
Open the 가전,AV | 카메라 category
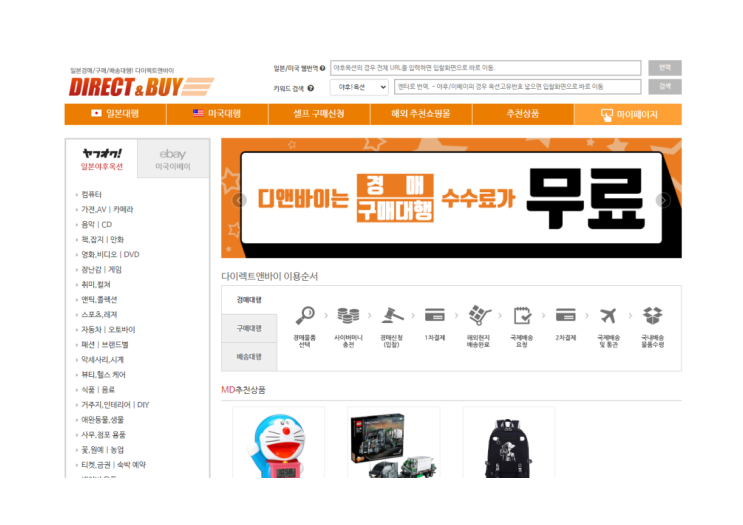pos(107,209)
